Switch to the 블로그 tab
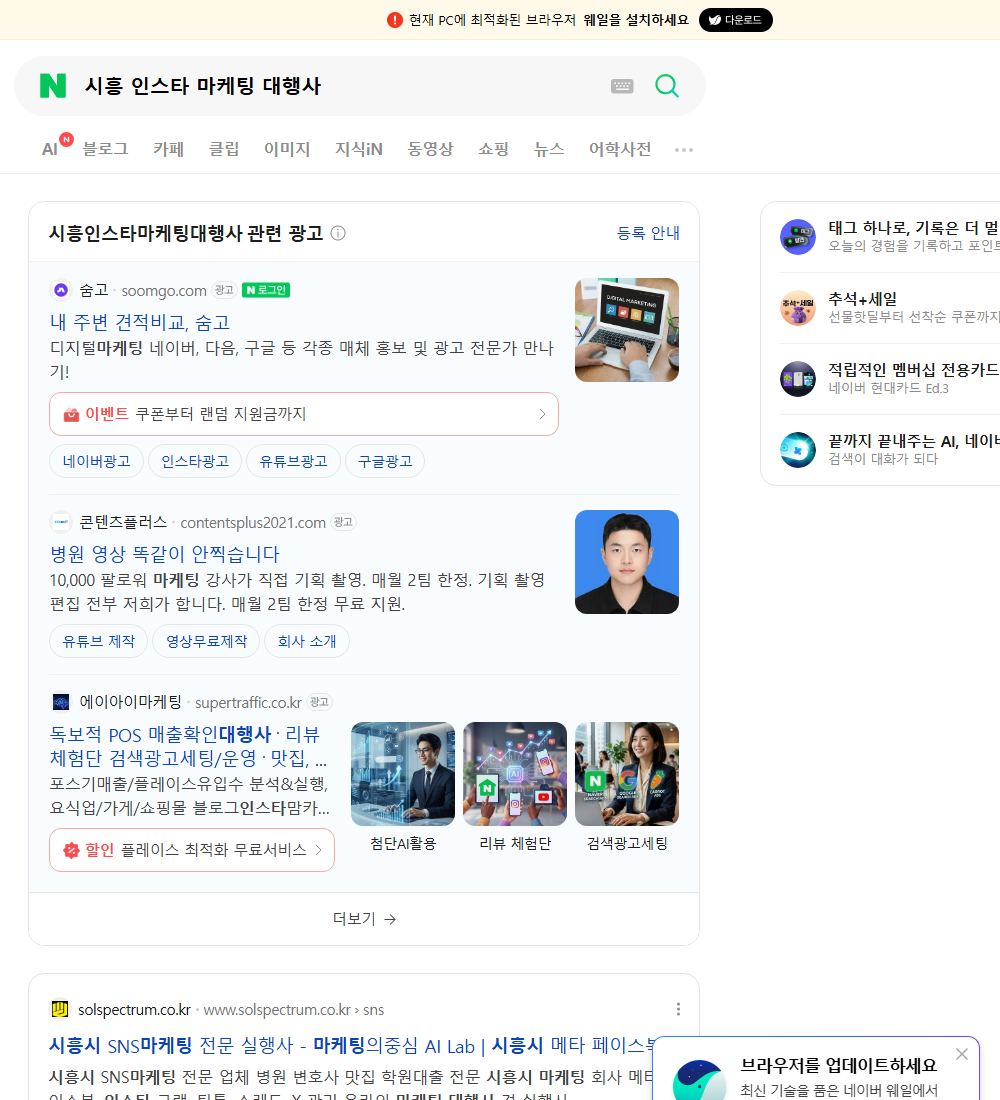 click(x=105, y=149)
